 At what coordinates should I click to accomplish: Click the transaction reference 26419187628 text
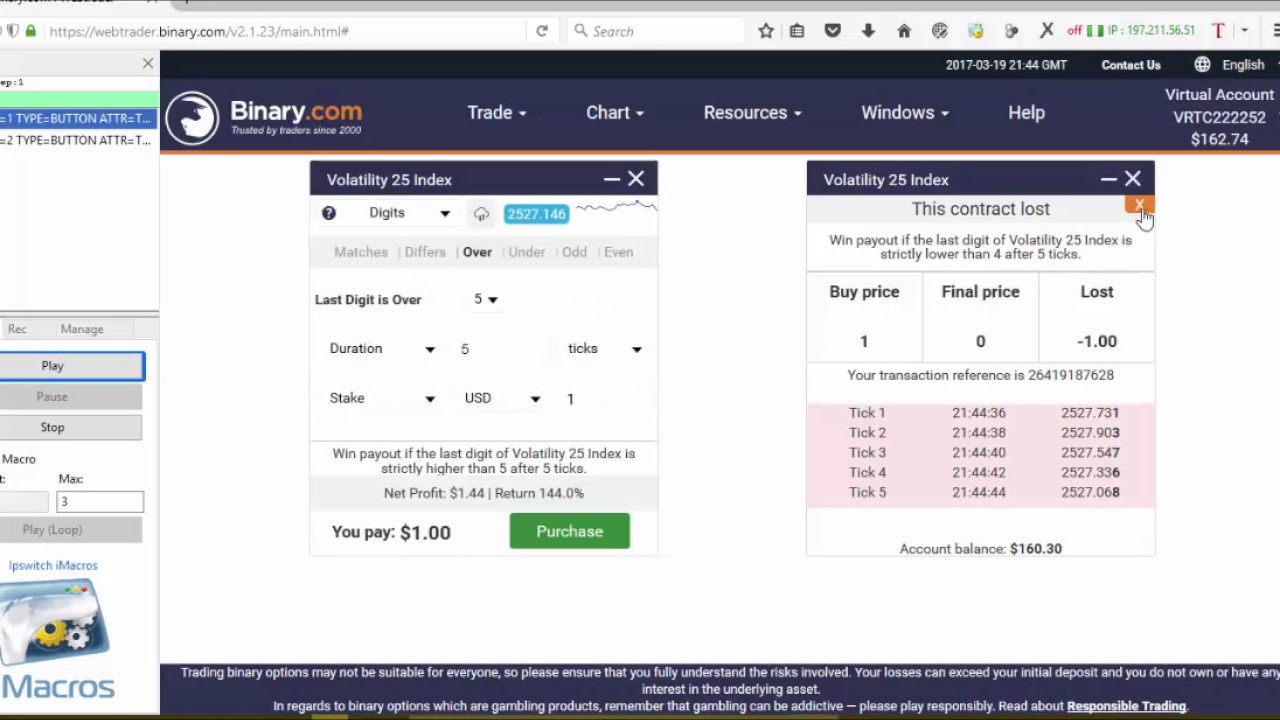[980, 375]
